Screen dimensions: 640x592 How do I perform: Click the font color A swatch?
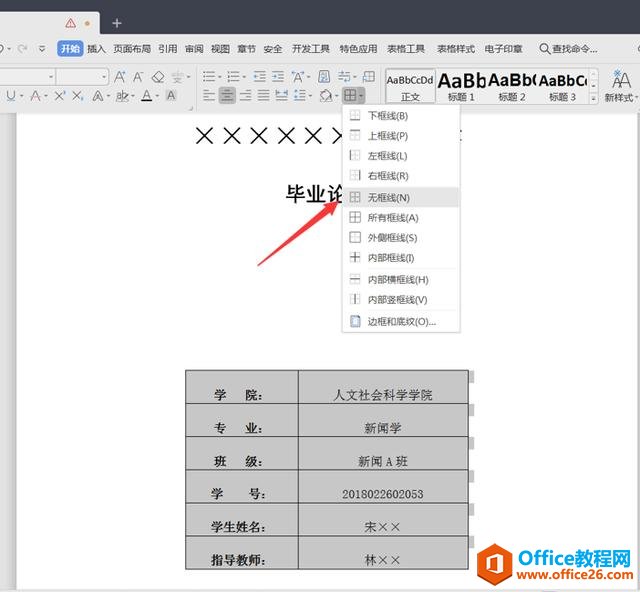(x=147, y=96)
